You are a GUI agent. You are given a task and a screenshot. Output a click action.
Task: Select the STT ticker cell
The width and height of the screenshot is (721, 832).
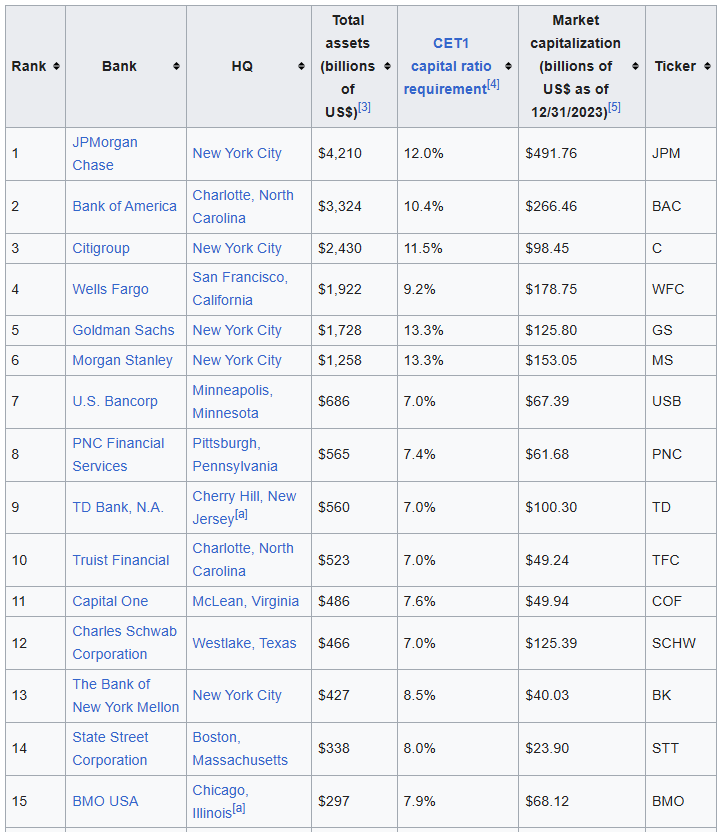tap(681, 749)
